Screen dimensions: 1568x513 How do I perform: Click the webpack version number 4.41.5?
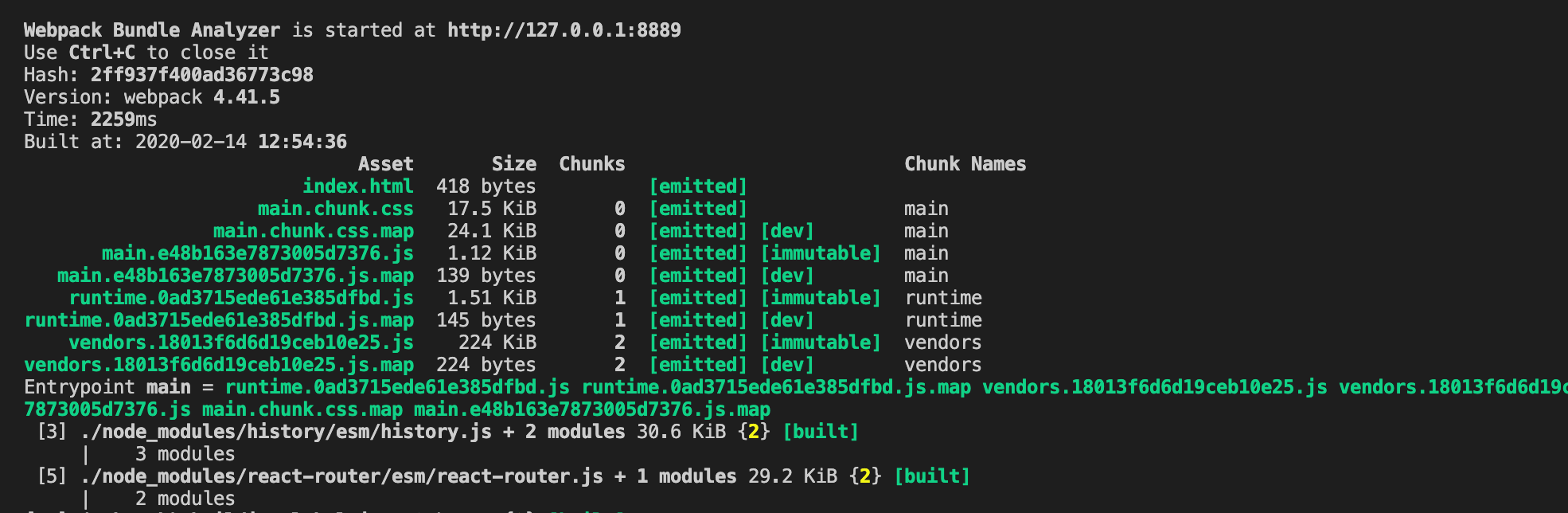pyautogui.click(x=246, y=97)
